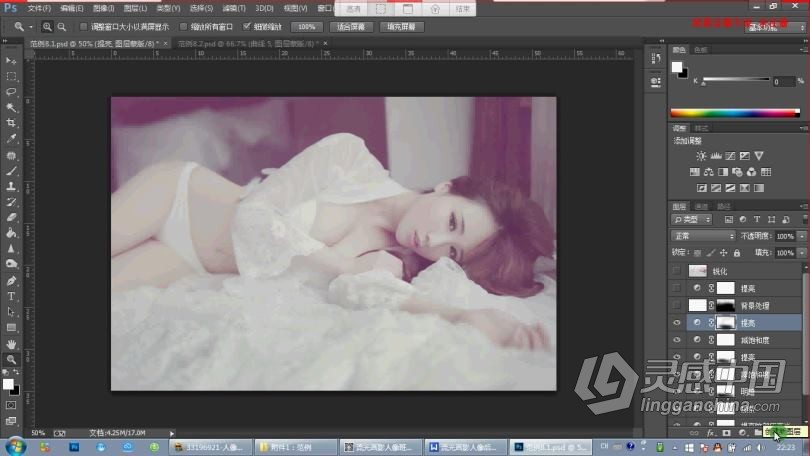
Task: Select the Path Selection tool
Action: 11,312
